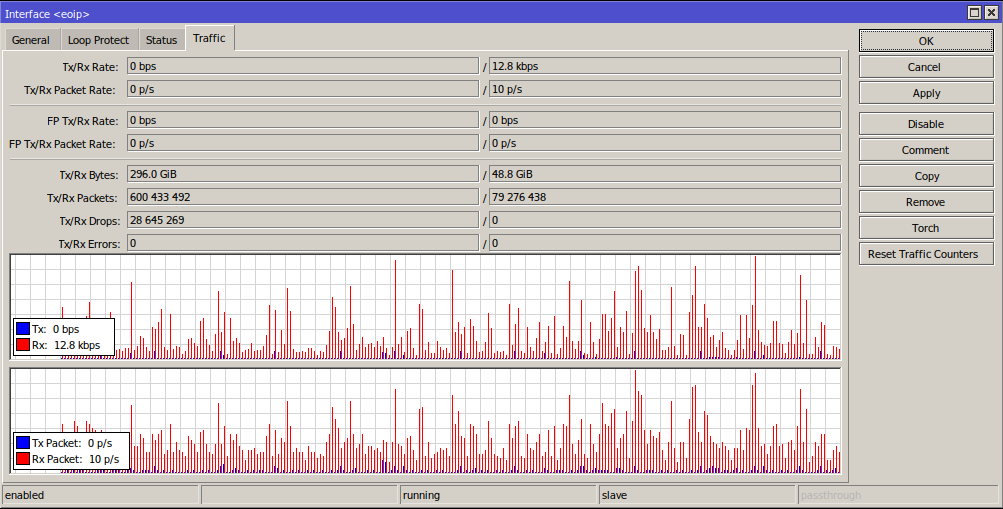Screen dimensions: 1003x509
Task: Remove the eoip interface
Action: click(925, 202)
